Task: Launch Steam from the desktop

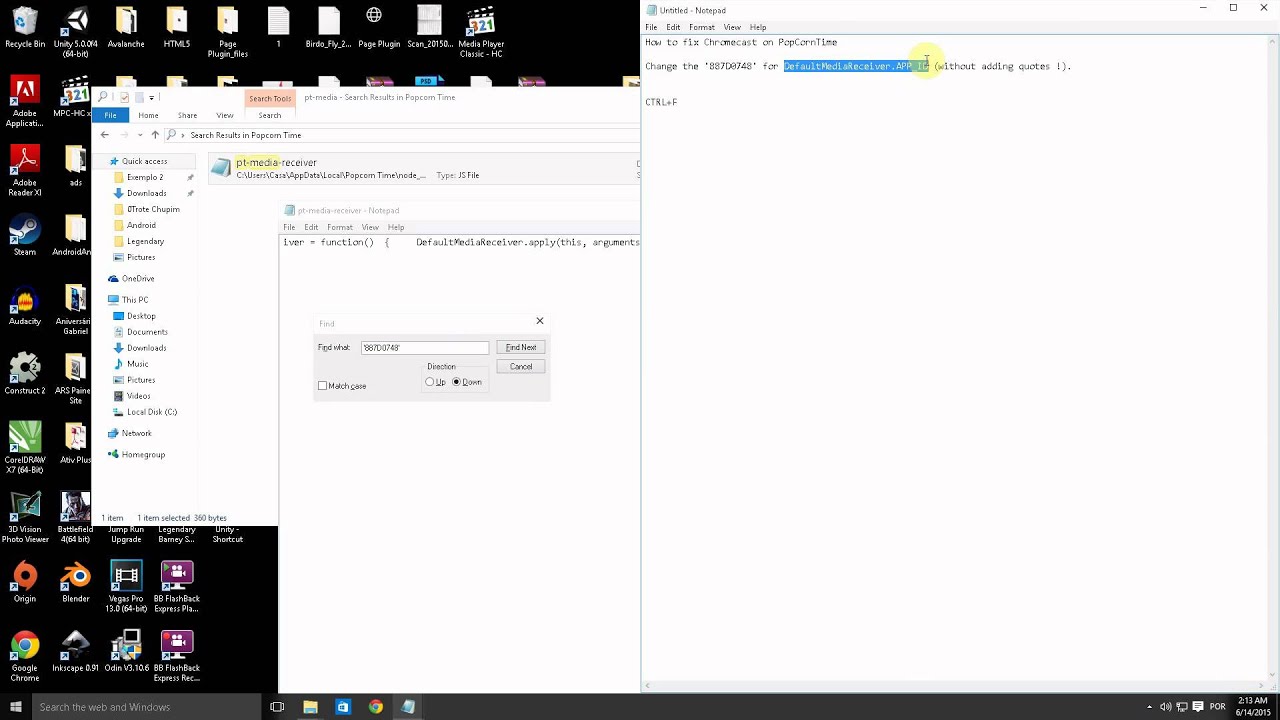Action: pos(25,235)
